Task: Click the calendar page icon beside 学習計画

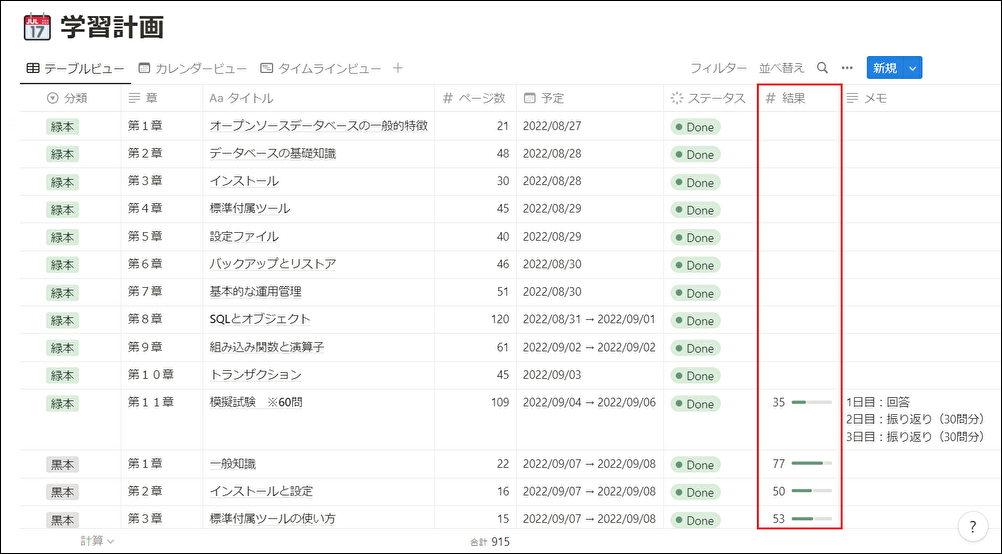Action: coord(36,27)
